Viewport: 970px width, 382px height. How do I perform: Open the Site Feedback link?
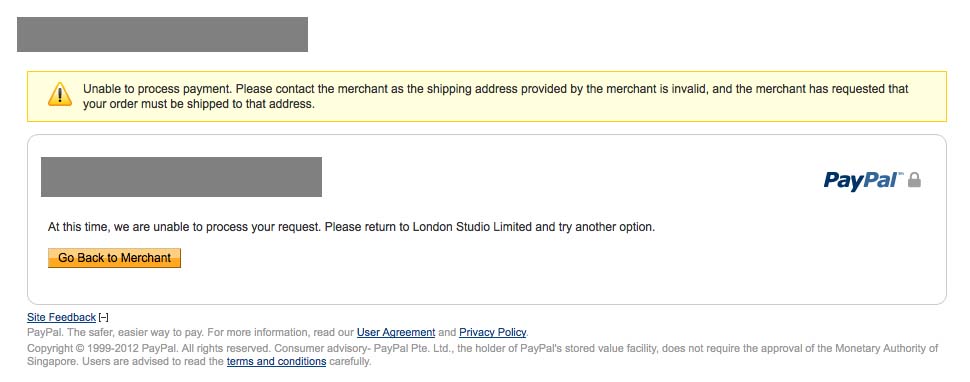(61, 318)
